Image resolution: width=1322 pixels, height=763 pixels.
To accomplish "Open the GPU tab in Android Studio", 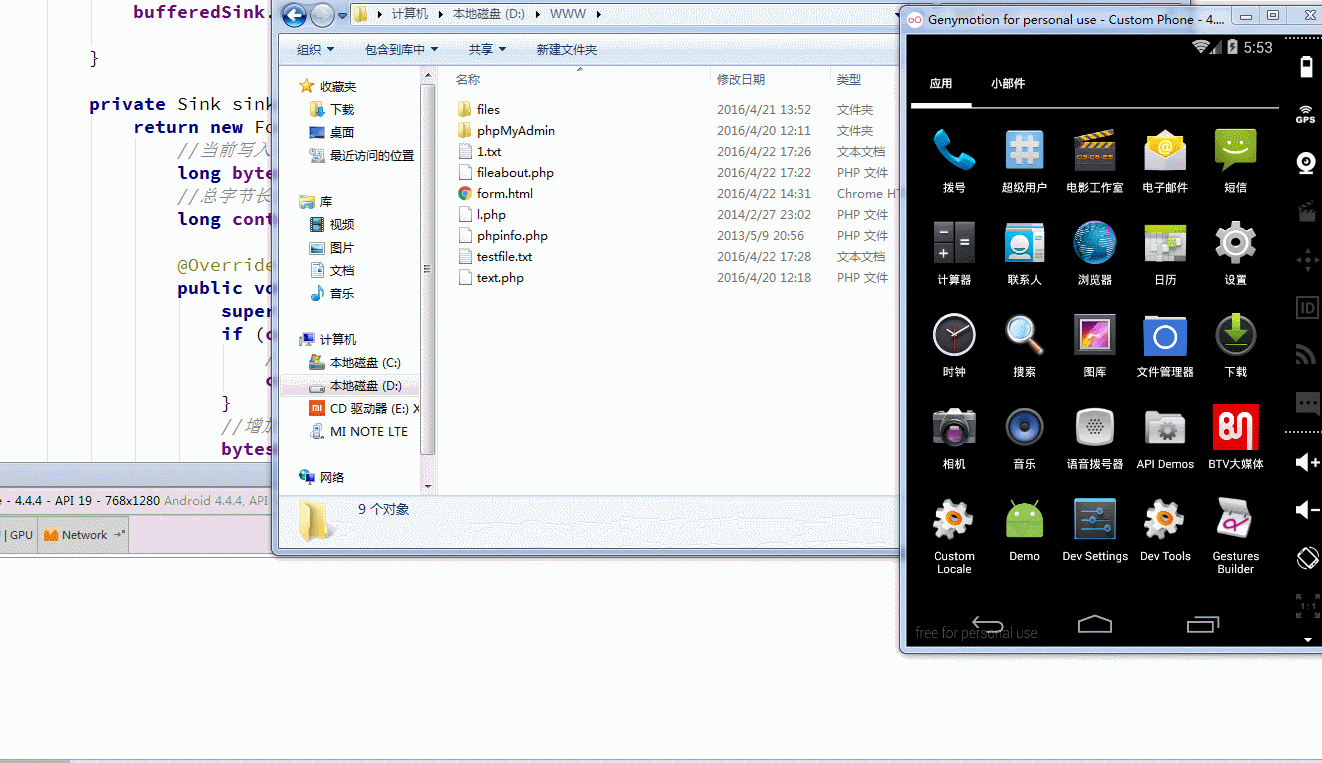I will tap(21, 535).
